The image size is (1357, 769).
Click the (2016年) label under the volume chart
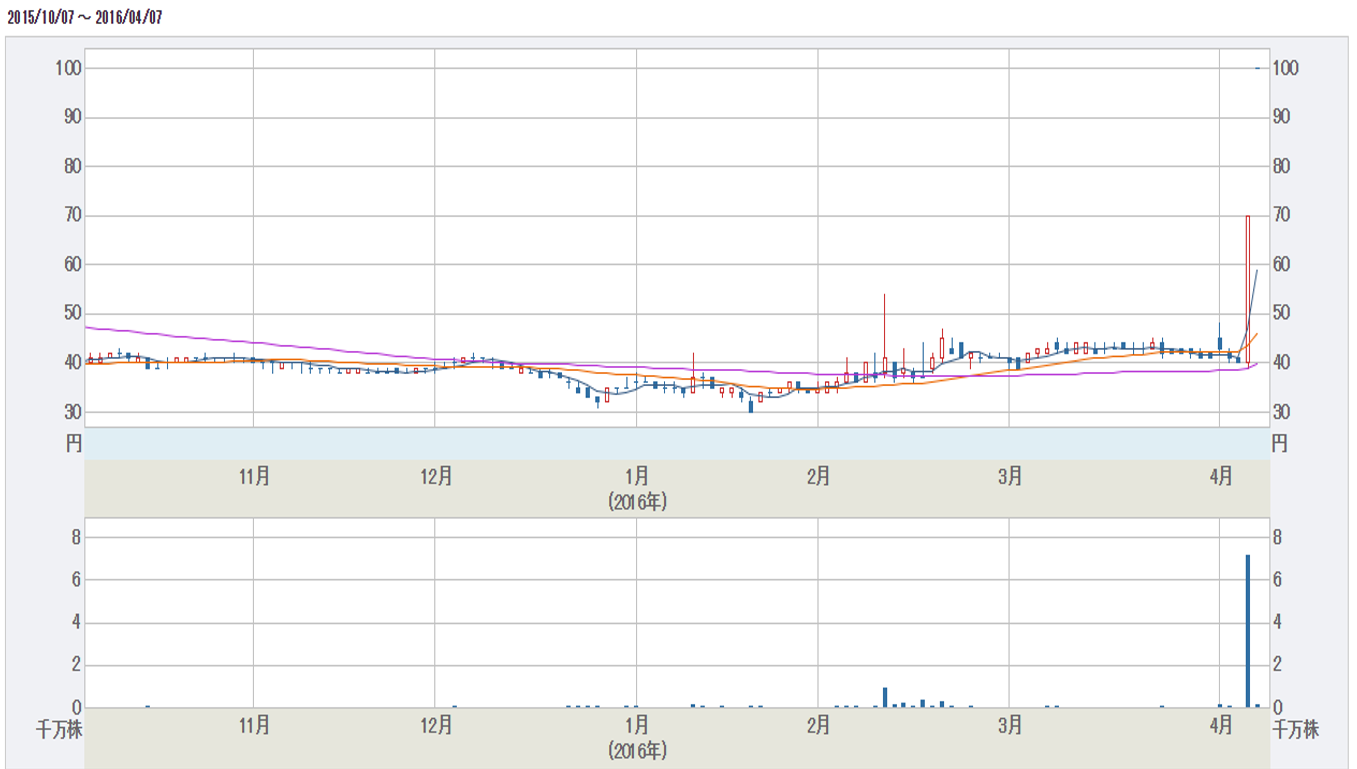[x=637, y=749]
